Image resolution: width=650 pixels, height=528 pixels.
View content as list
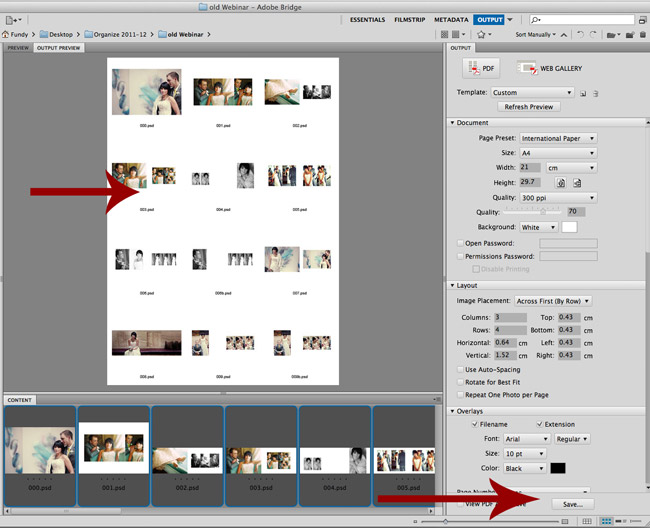[635, 521]
